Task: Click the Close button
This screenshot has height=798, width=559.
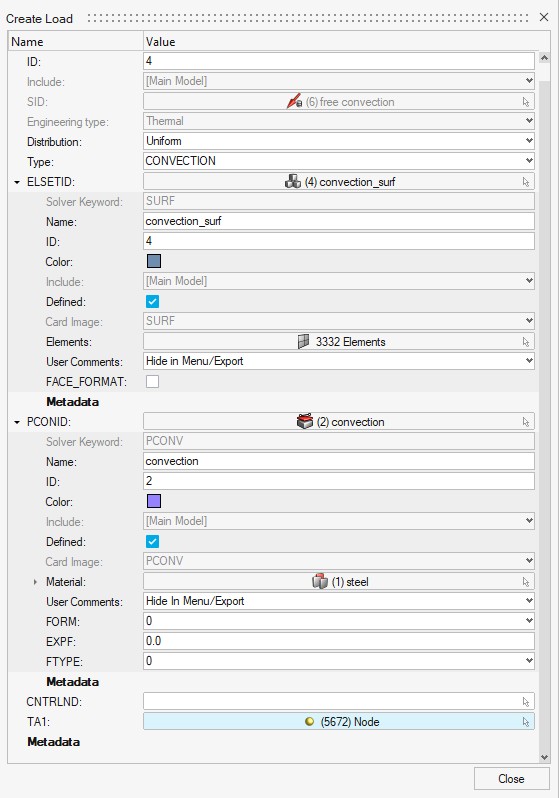Action: tap(512, 779)
